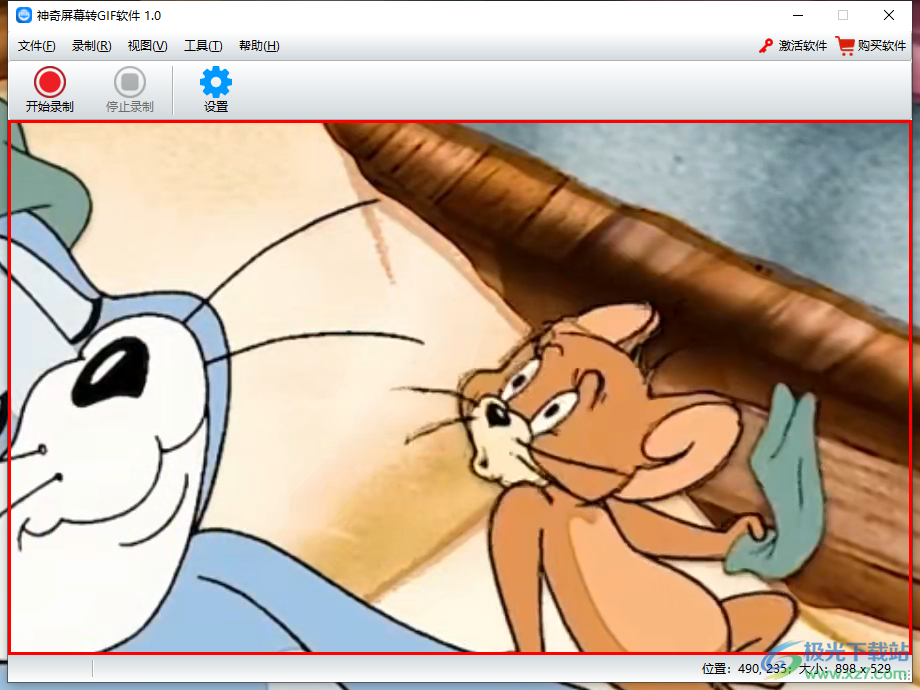Open the 录制(R) menu
This screenshot has height=690, width=920.
pyautogui.click(x=92, y=46)
